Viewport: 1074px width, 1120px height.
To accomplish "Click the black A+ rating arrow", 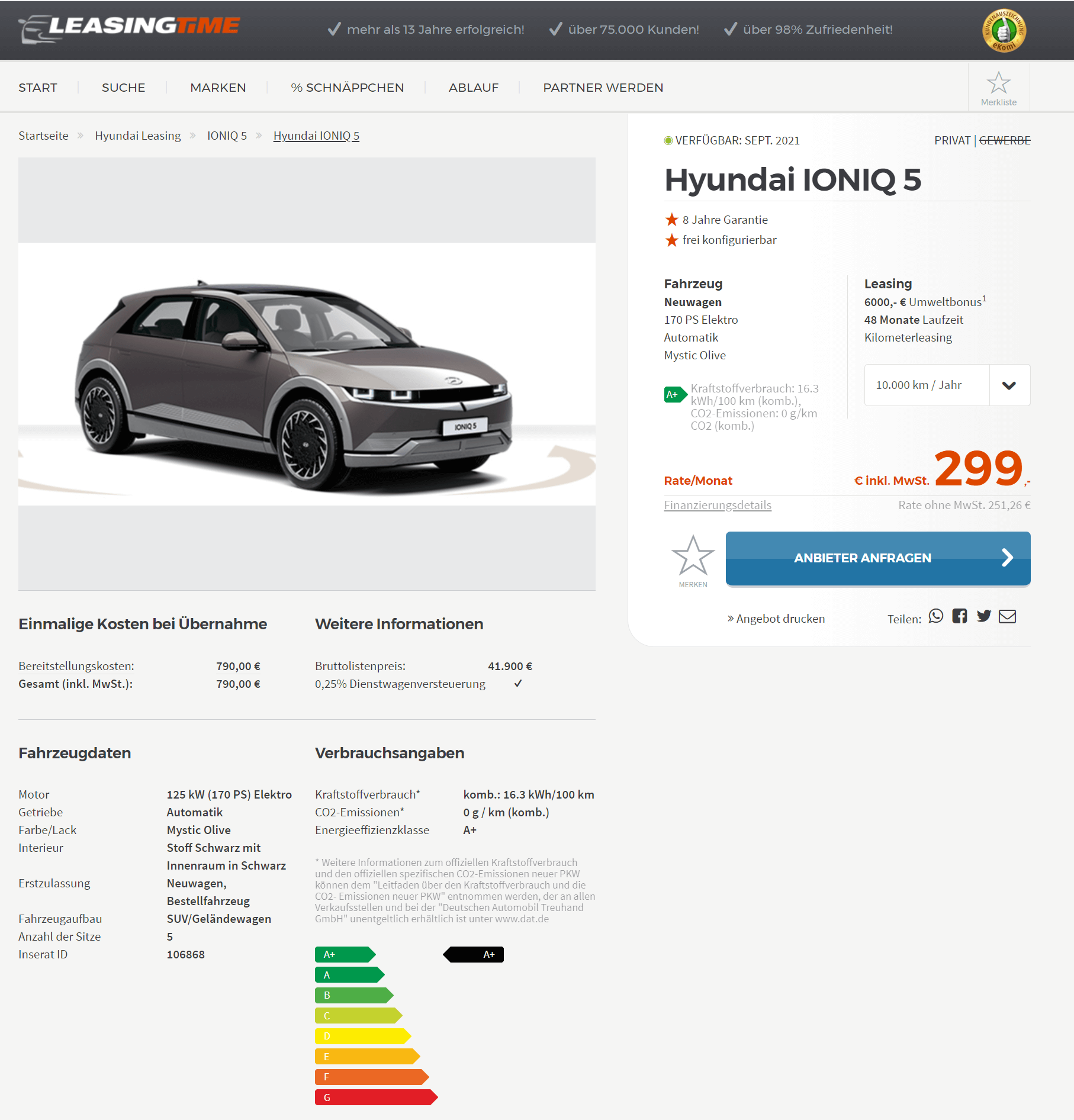I will coord(474,954).
